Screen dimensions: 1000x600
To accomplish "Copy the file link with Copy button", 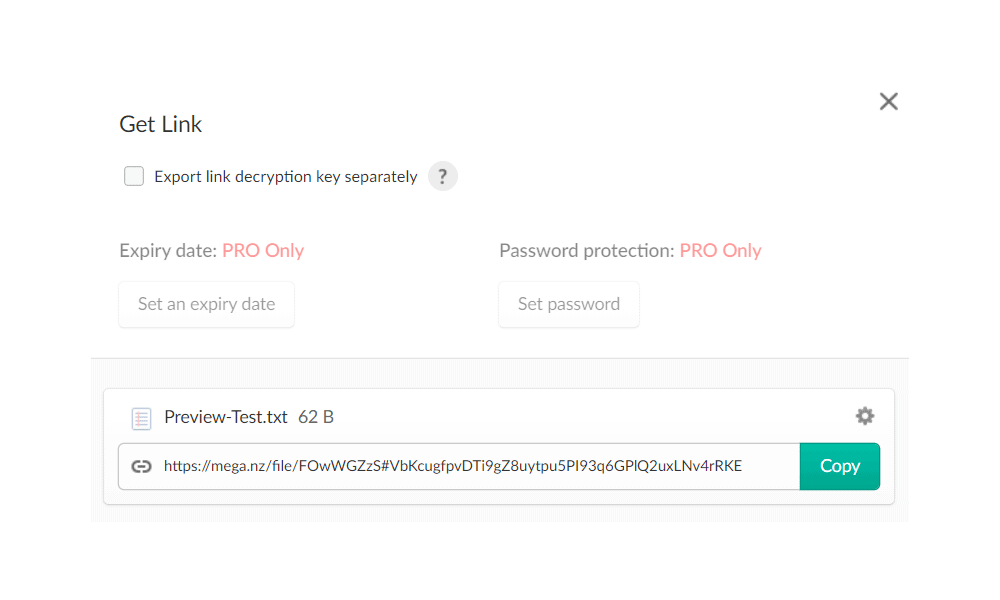I will tap(839, 466).
